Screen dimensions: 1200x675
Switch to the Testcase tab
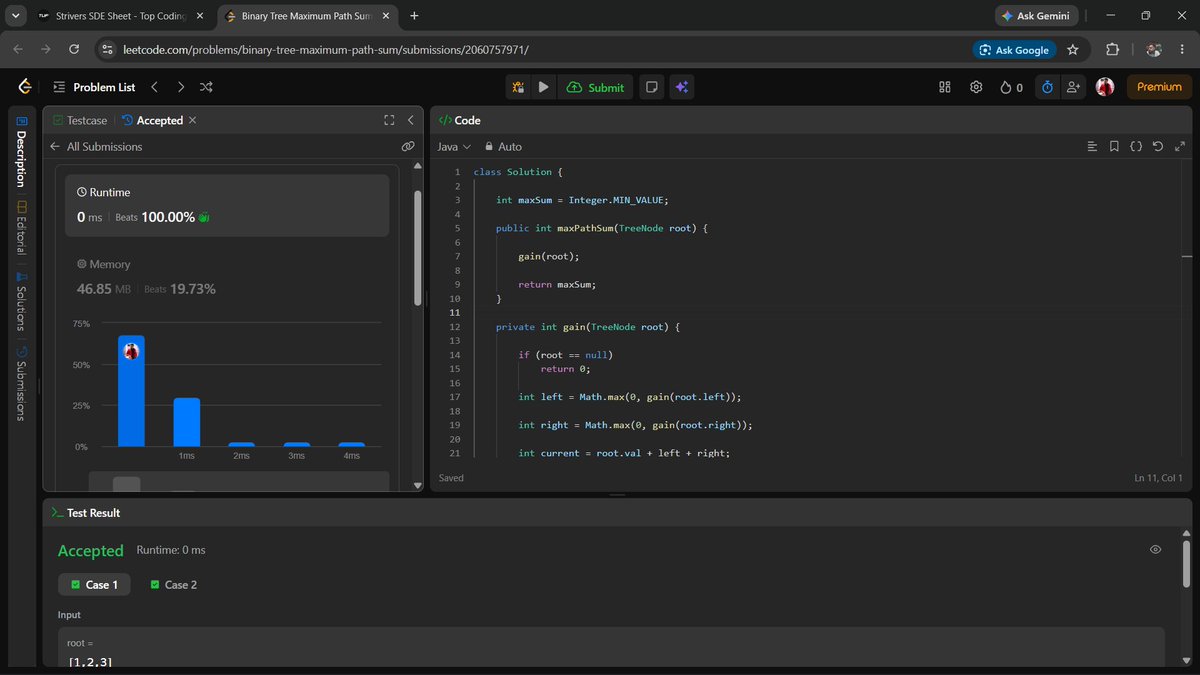[80, 120]
